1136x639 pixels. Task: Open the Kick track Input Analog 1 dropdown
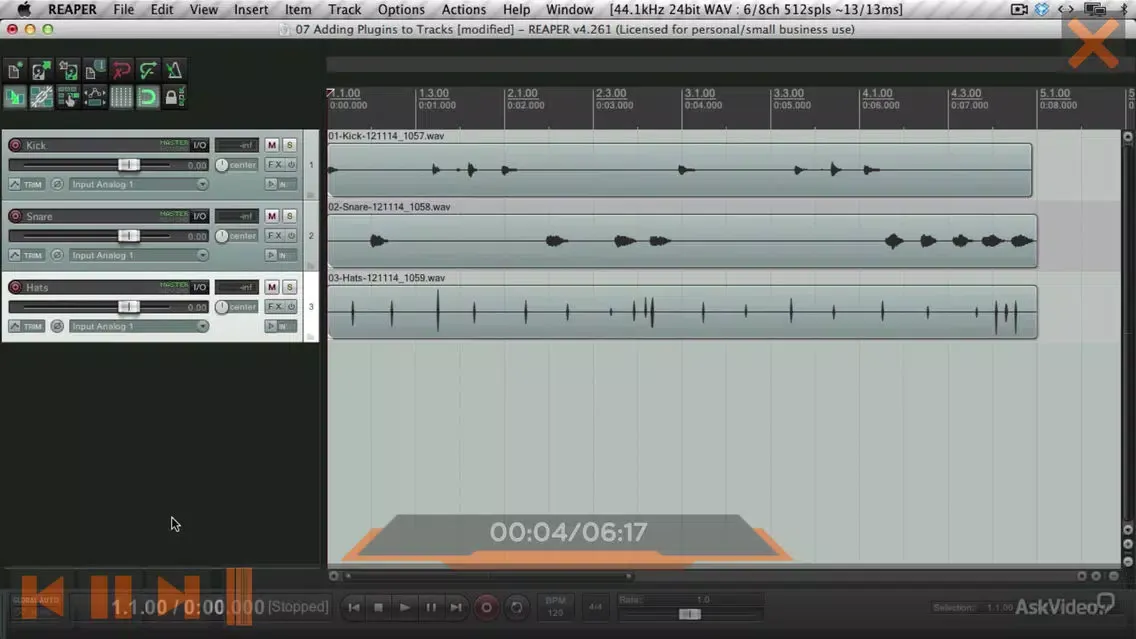click(138, 184)
